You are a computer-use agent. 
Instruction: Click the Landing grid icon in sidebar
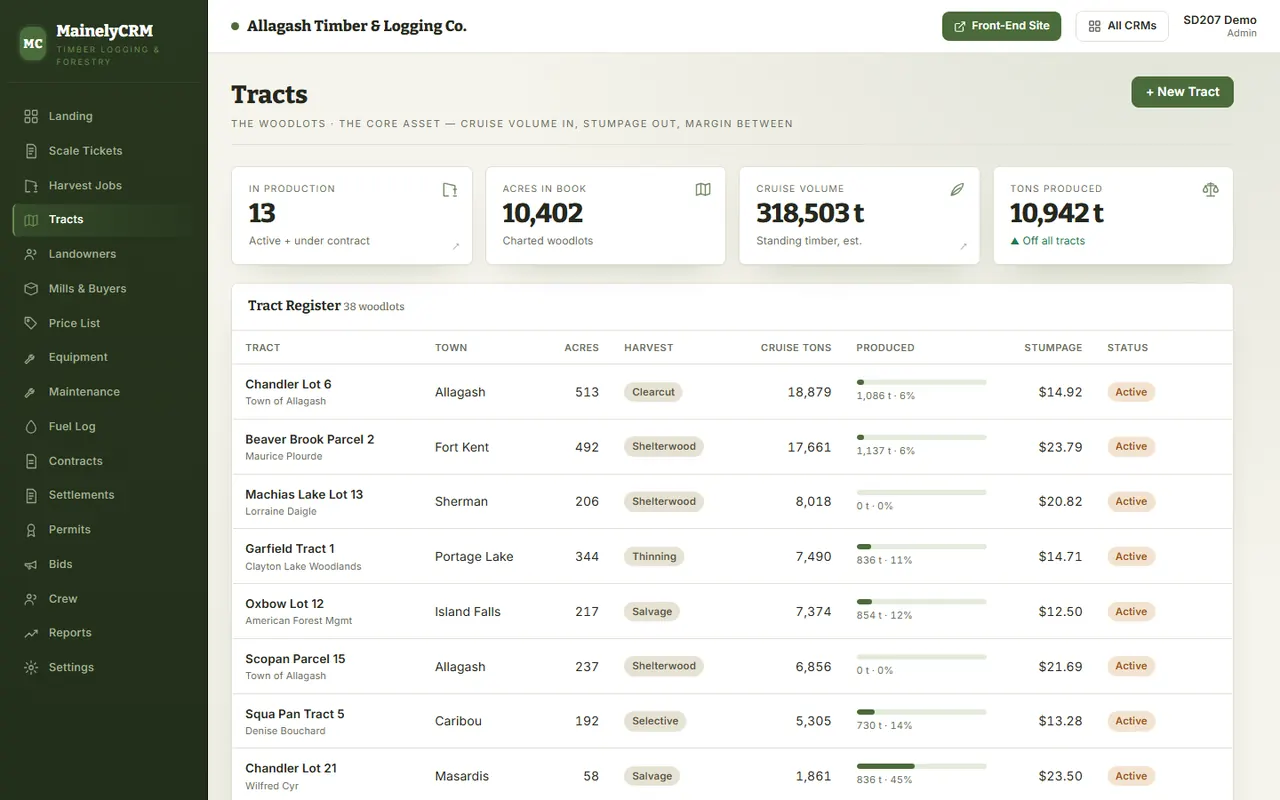tap(31, 116)
